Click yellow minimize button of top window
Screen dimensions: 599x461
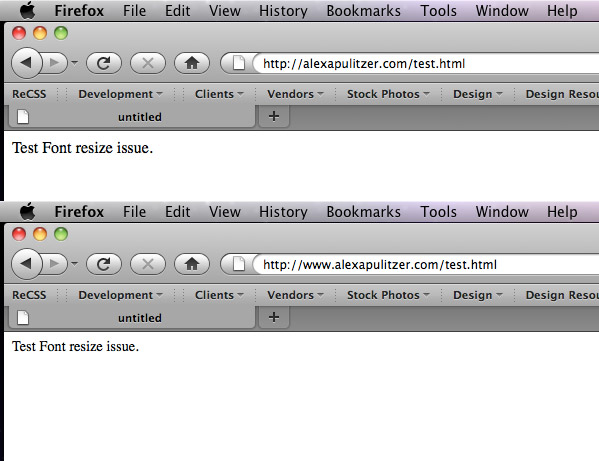click(40, 33)
